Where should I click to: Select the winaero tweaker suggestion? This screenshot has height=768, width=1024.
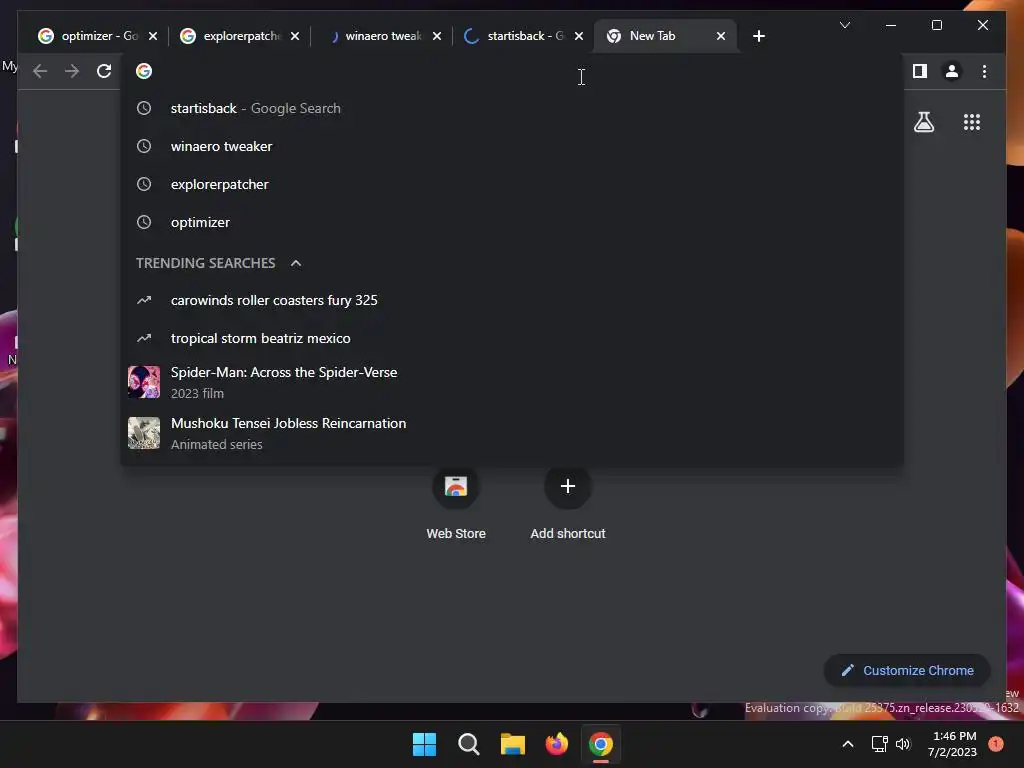tap(512, 146)
